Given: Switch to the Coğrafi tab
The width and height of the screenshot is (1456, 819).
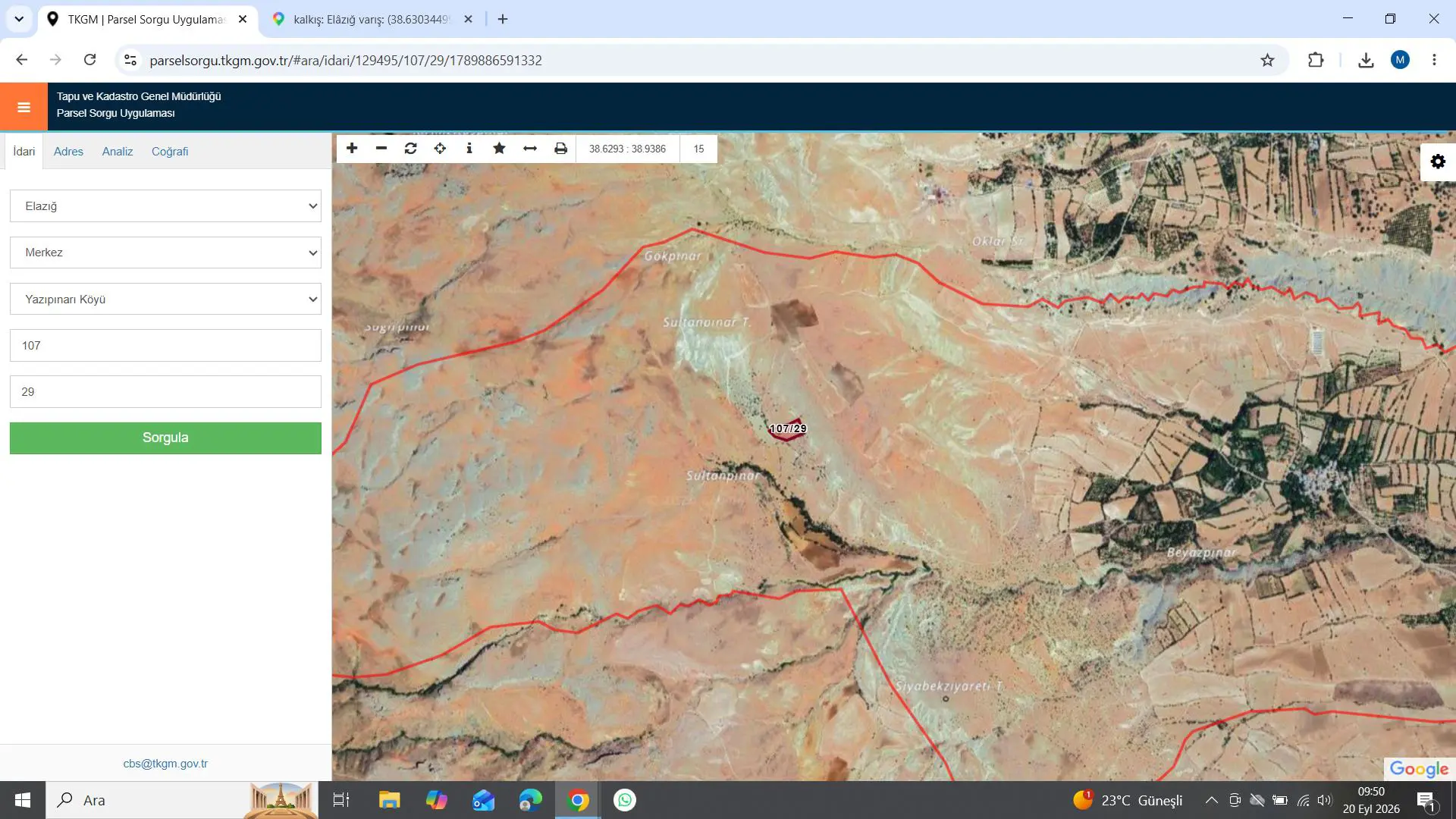Looking at the screenshot, I should click(170, 152).
